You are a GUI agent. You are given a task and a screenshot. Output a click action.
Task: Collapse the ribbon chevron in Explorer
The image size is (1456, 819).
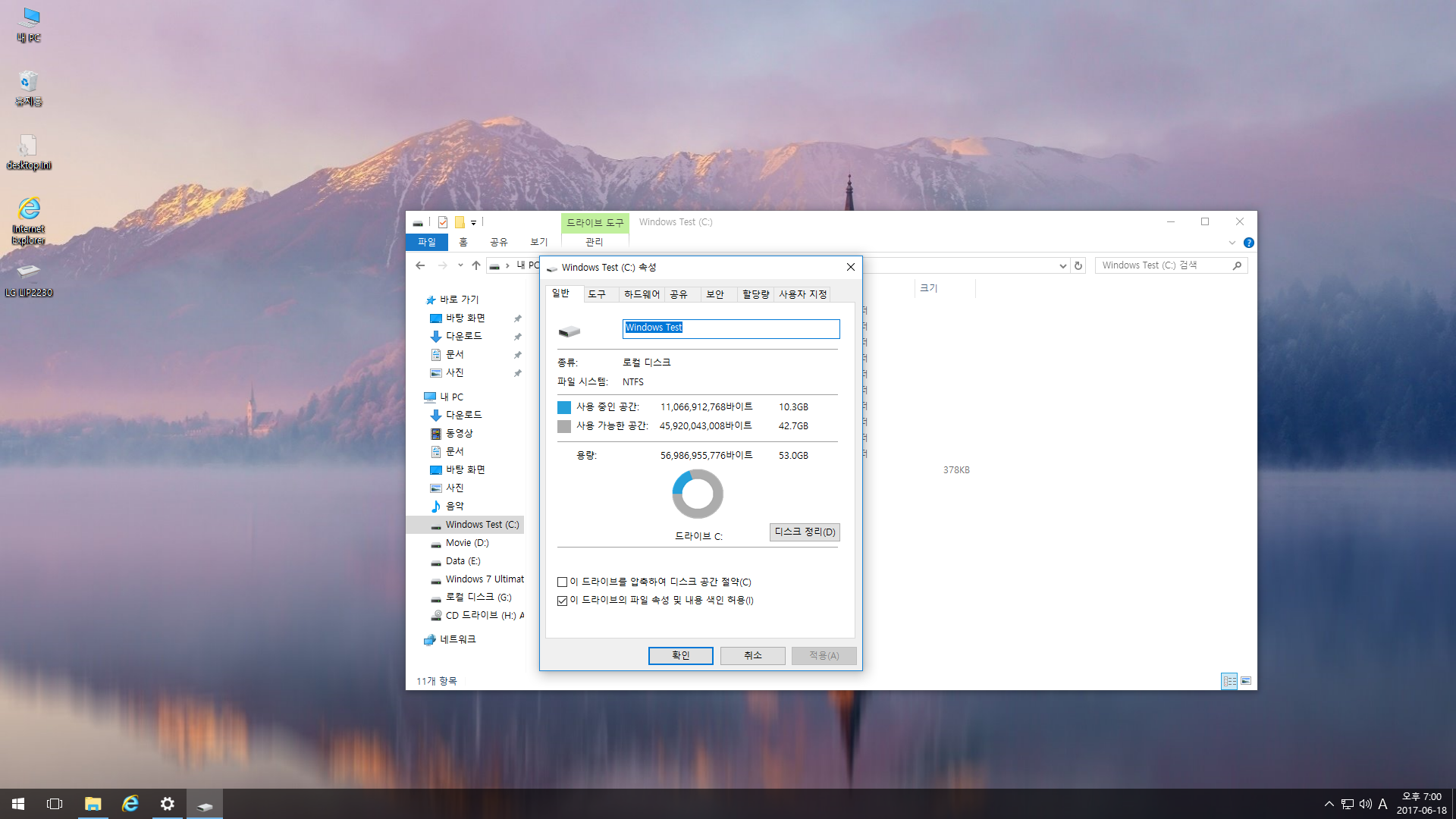click(1232, 243)
